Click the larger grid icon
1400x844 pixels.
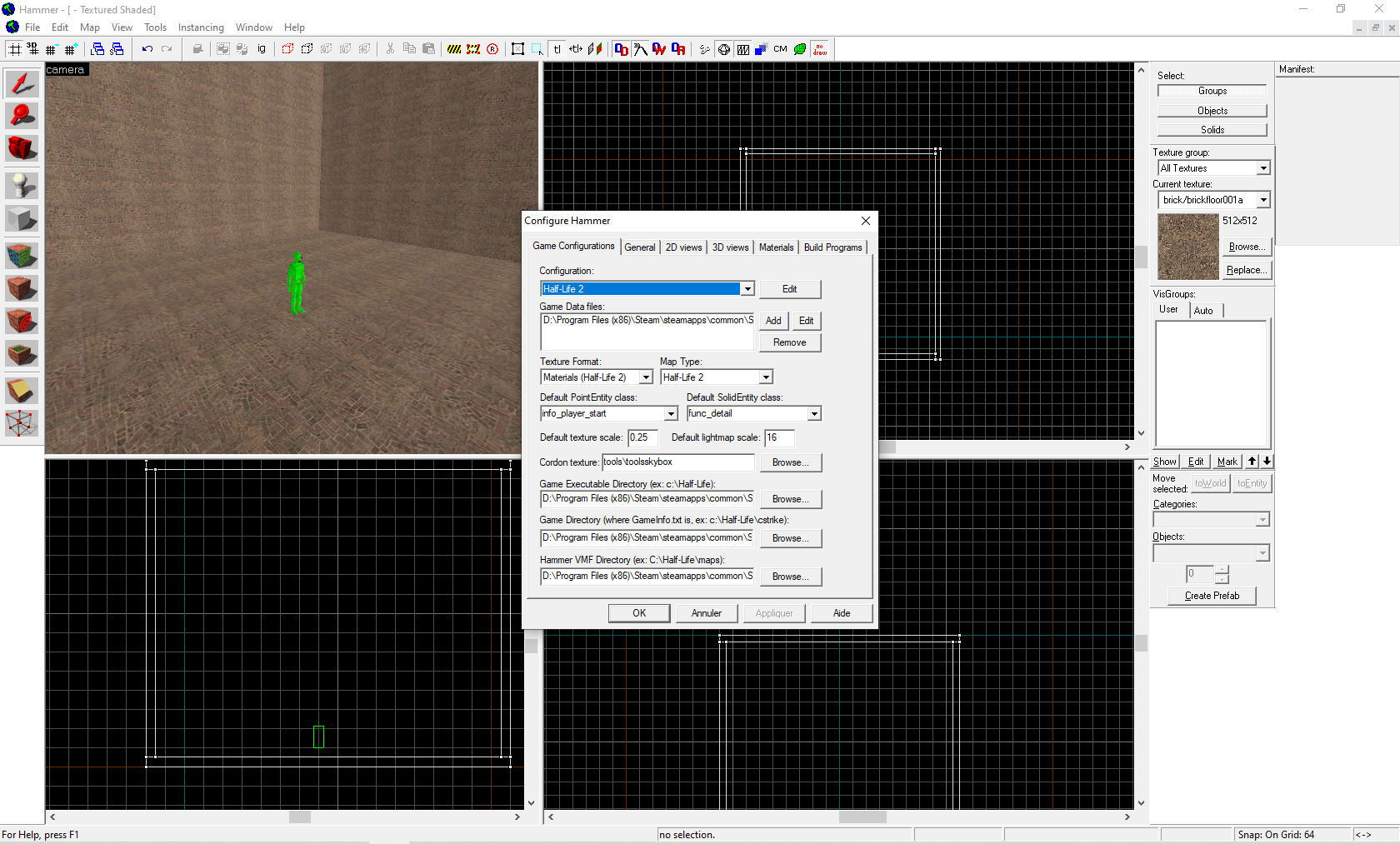coord(71,49)
